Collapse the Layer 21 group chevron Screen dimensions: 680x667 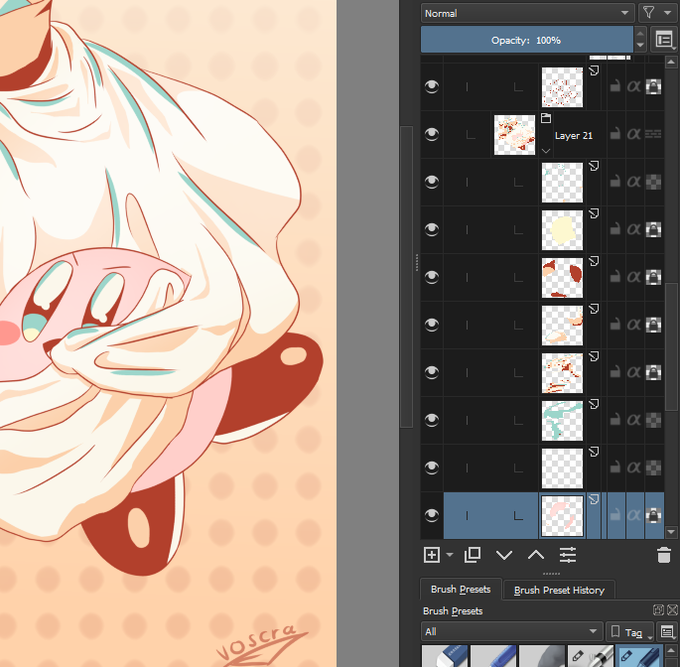pyautogui.click(x=546, y=150)
